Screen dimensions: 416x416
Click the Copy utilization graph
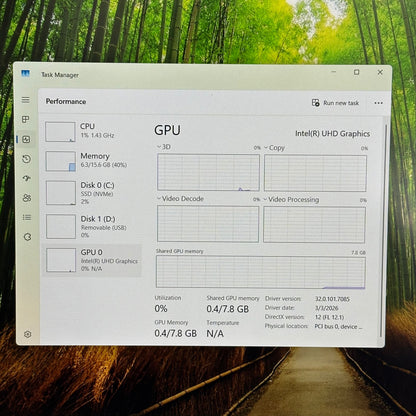[315, 173]
